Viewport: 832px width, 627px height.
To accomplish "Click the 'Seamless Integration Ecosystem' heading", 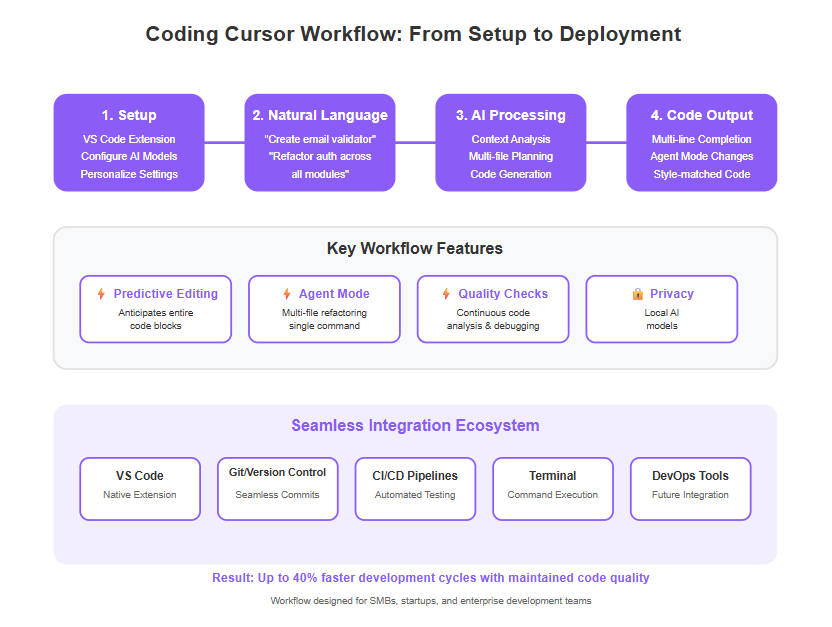I will (415, 425).
